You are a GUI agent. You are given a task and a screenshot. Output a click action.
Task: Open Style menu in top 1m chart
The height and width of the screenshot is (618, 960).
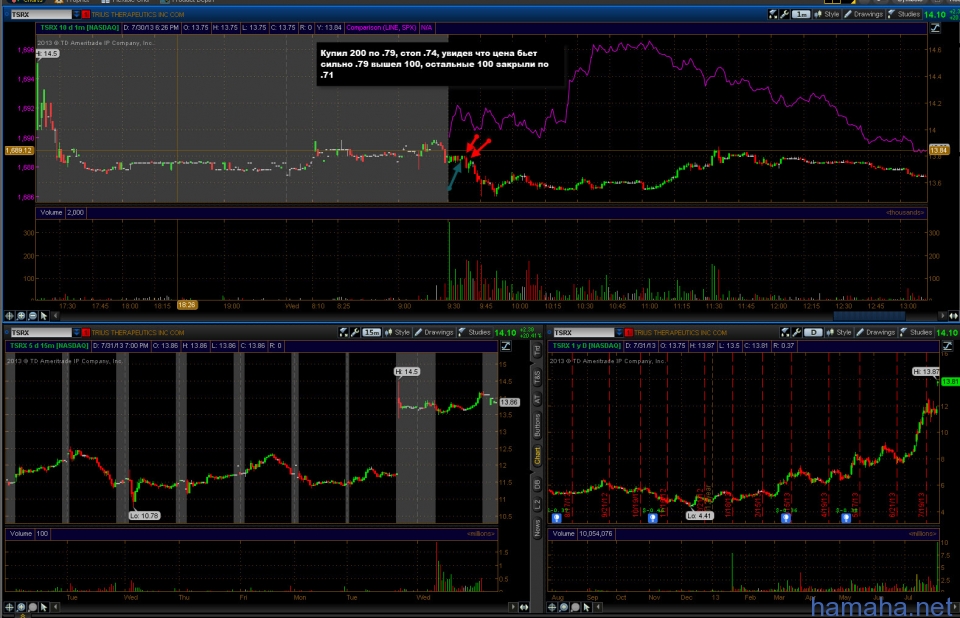click(x=827, y=14)
